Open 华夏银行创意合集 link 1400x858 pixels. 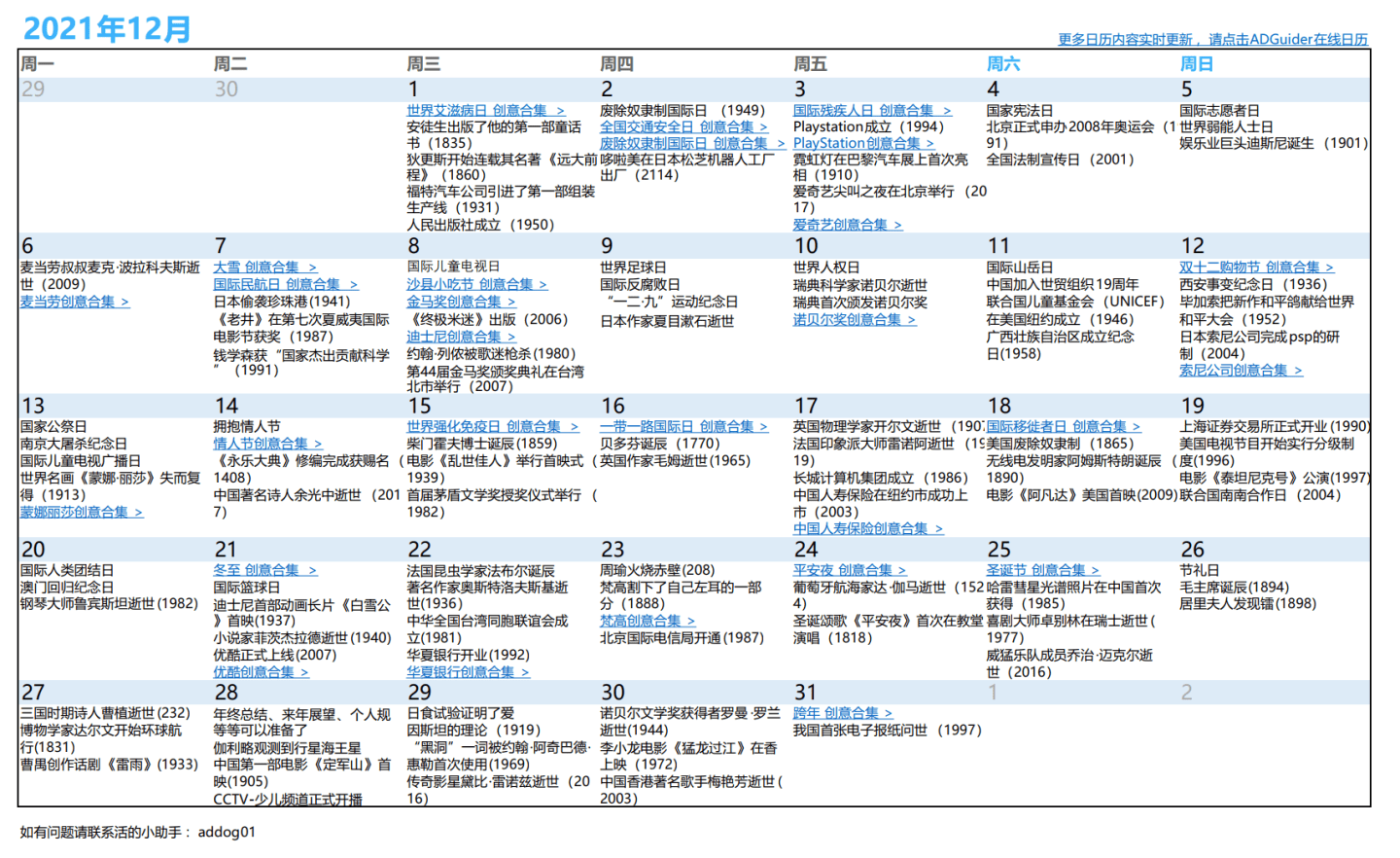[468, 671]
